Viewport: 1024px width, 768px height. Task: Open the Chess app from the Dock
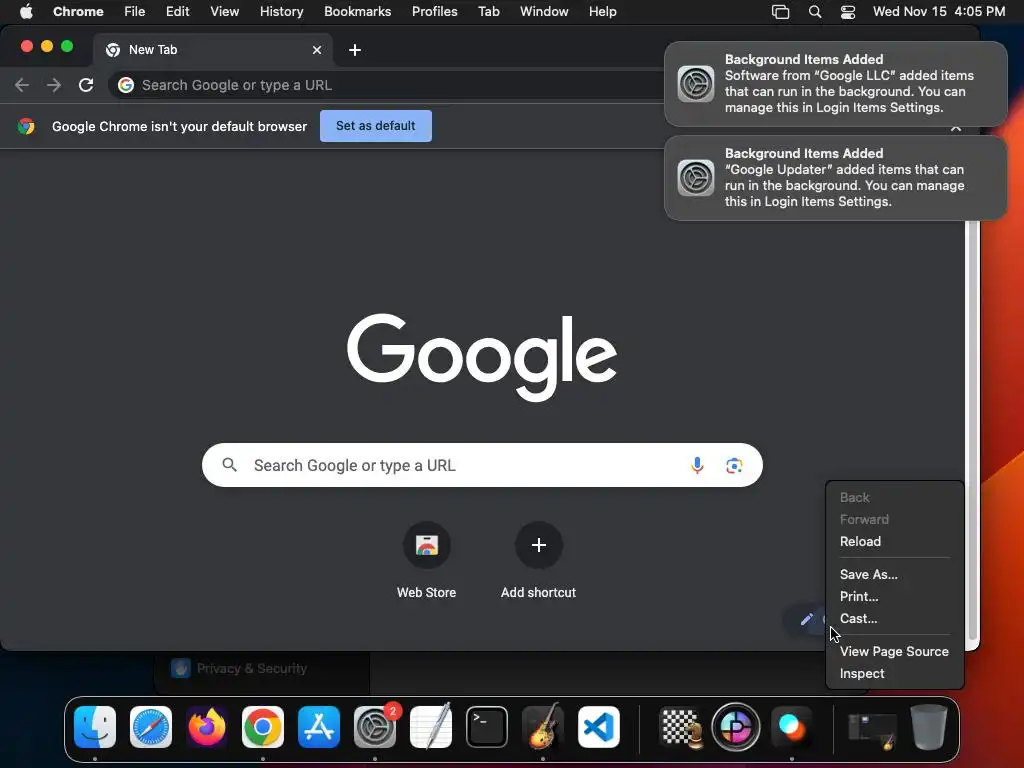tap(680, 726)
